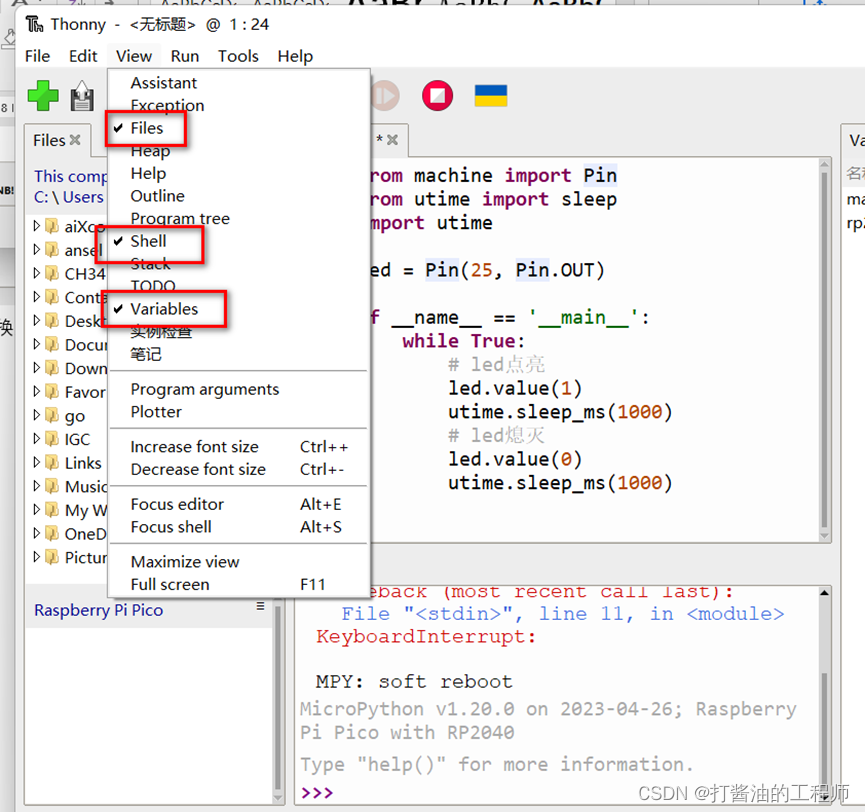
Task: Click the This computer link
Action: pos(70,176)
